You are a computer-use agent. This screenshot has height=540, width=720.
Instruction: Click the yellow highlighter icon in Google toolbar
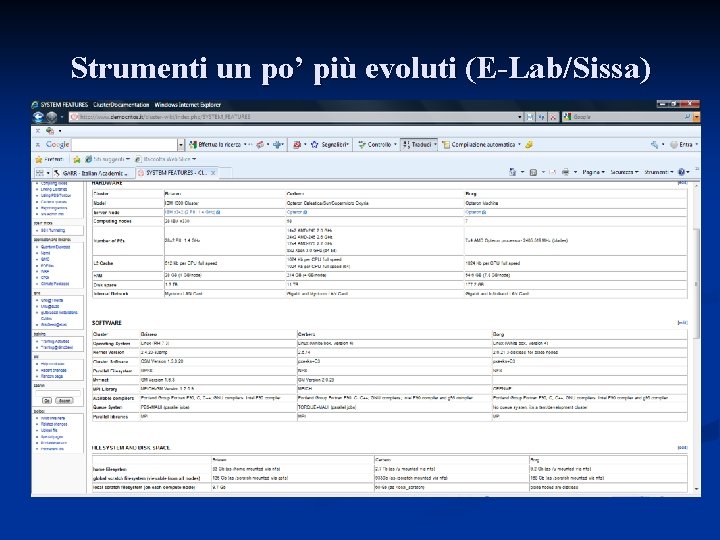(529, 145)
